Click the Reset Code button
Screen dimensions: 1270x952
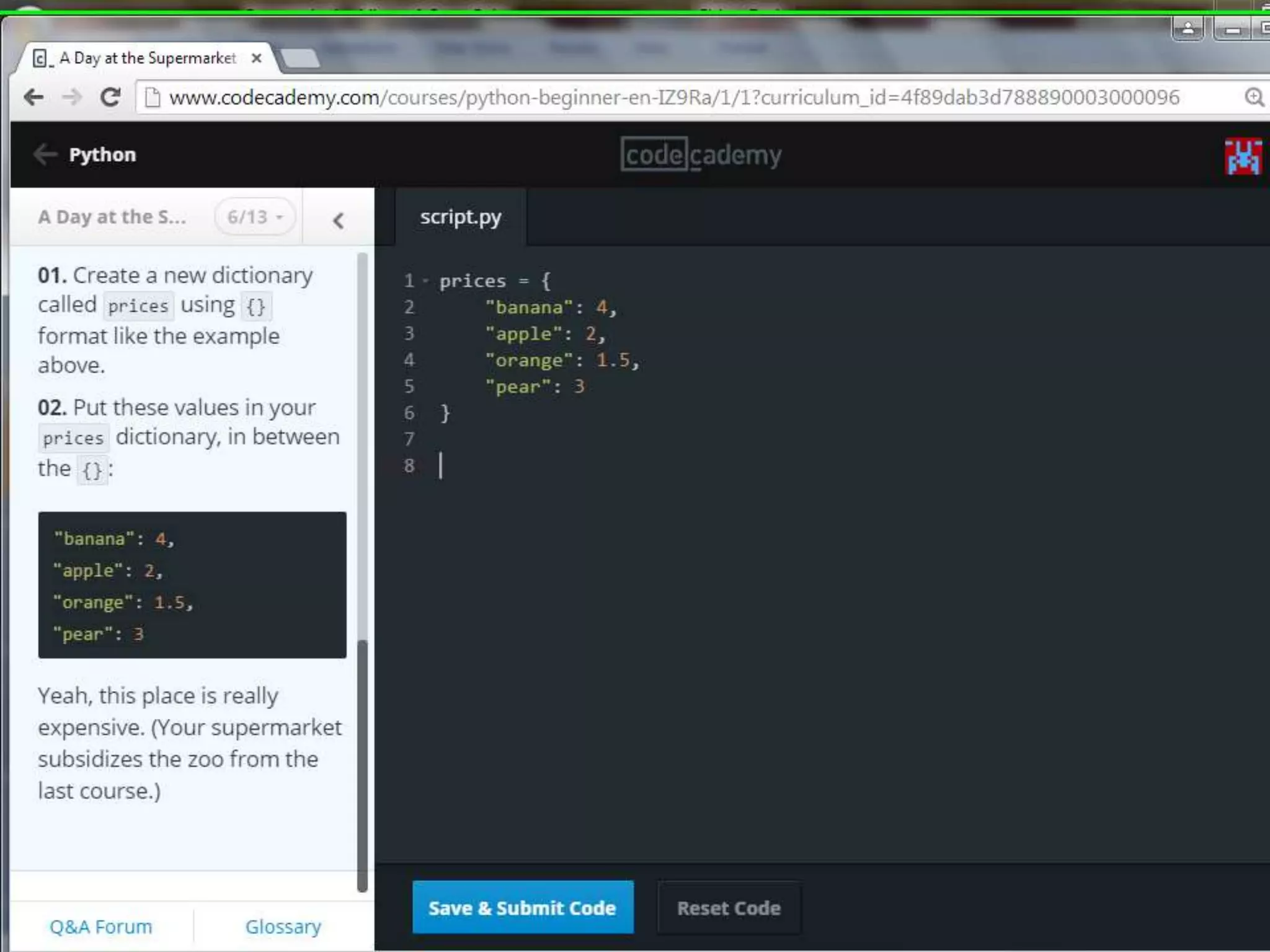pos(729,908)
